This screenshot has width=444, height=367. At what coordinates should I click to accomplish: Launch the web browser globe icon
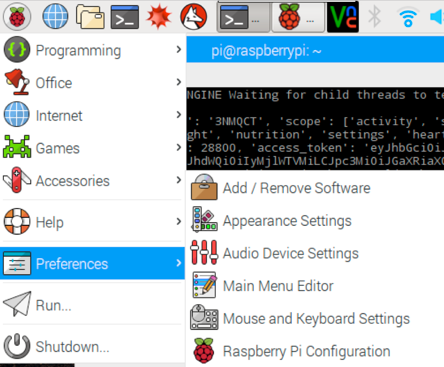point(55,16)
